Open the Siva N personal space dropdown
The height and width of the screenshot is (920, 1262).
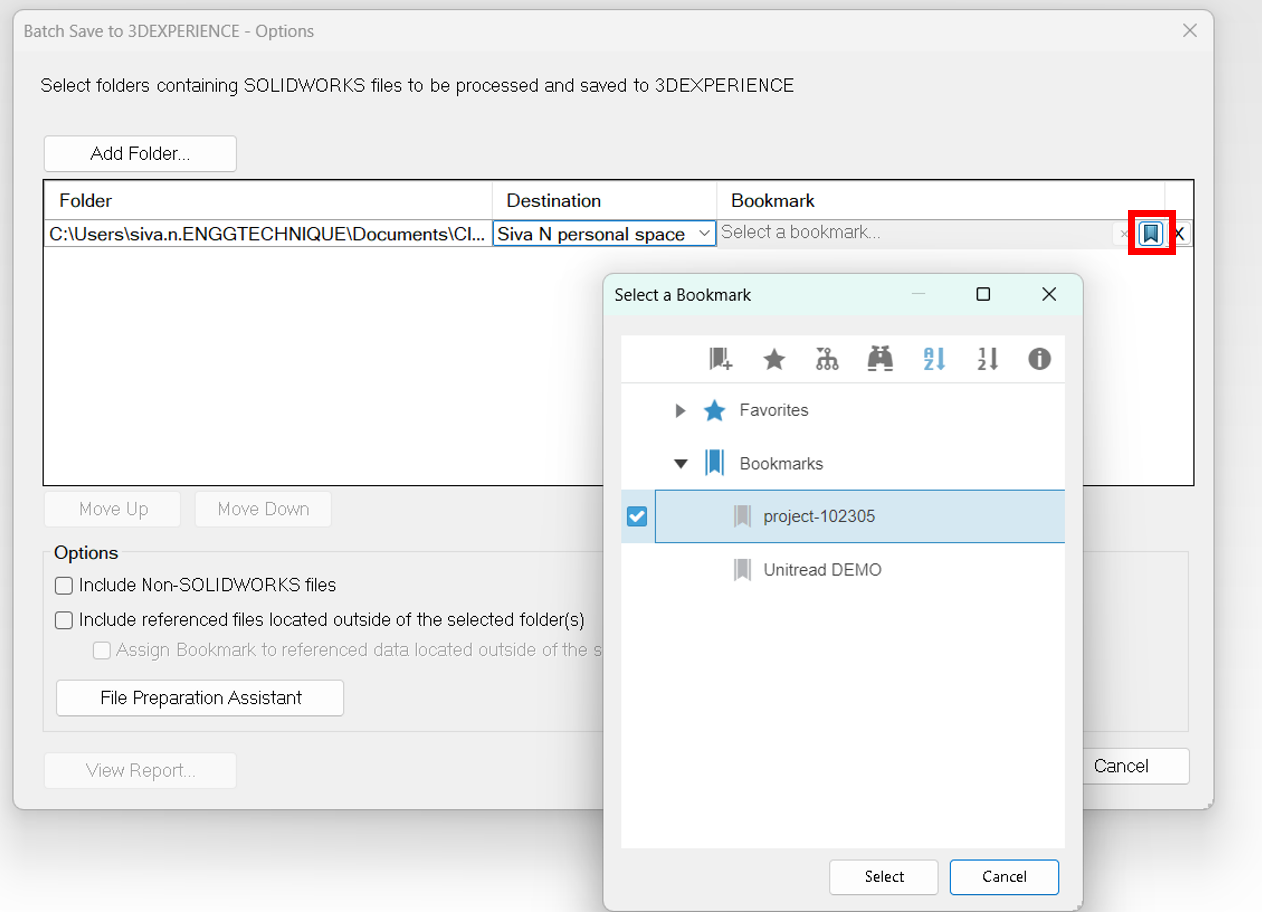point(604,234)
